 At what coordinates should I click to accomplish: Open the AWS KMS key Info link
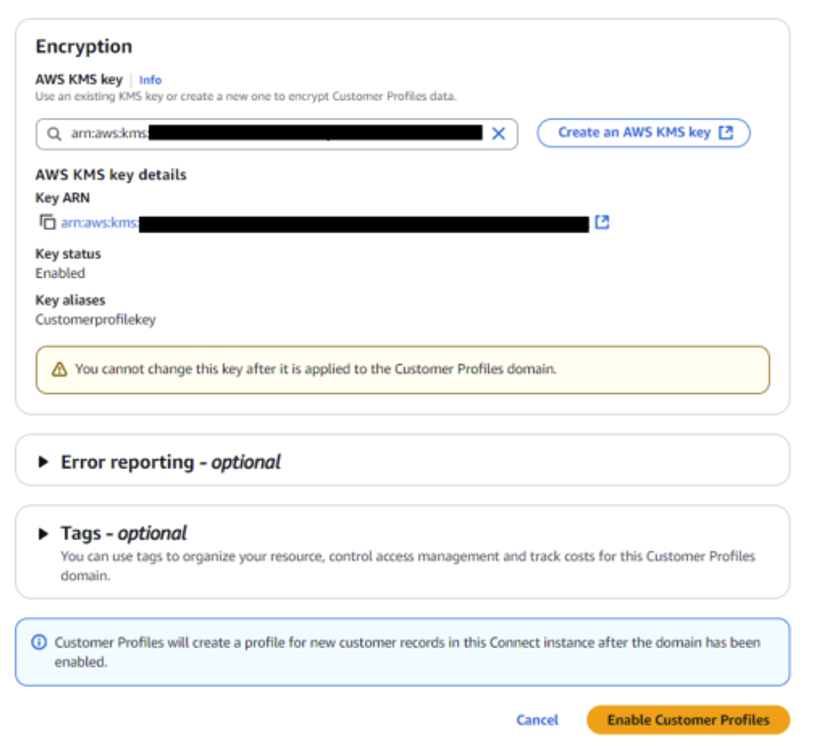[x=150, y=80]
